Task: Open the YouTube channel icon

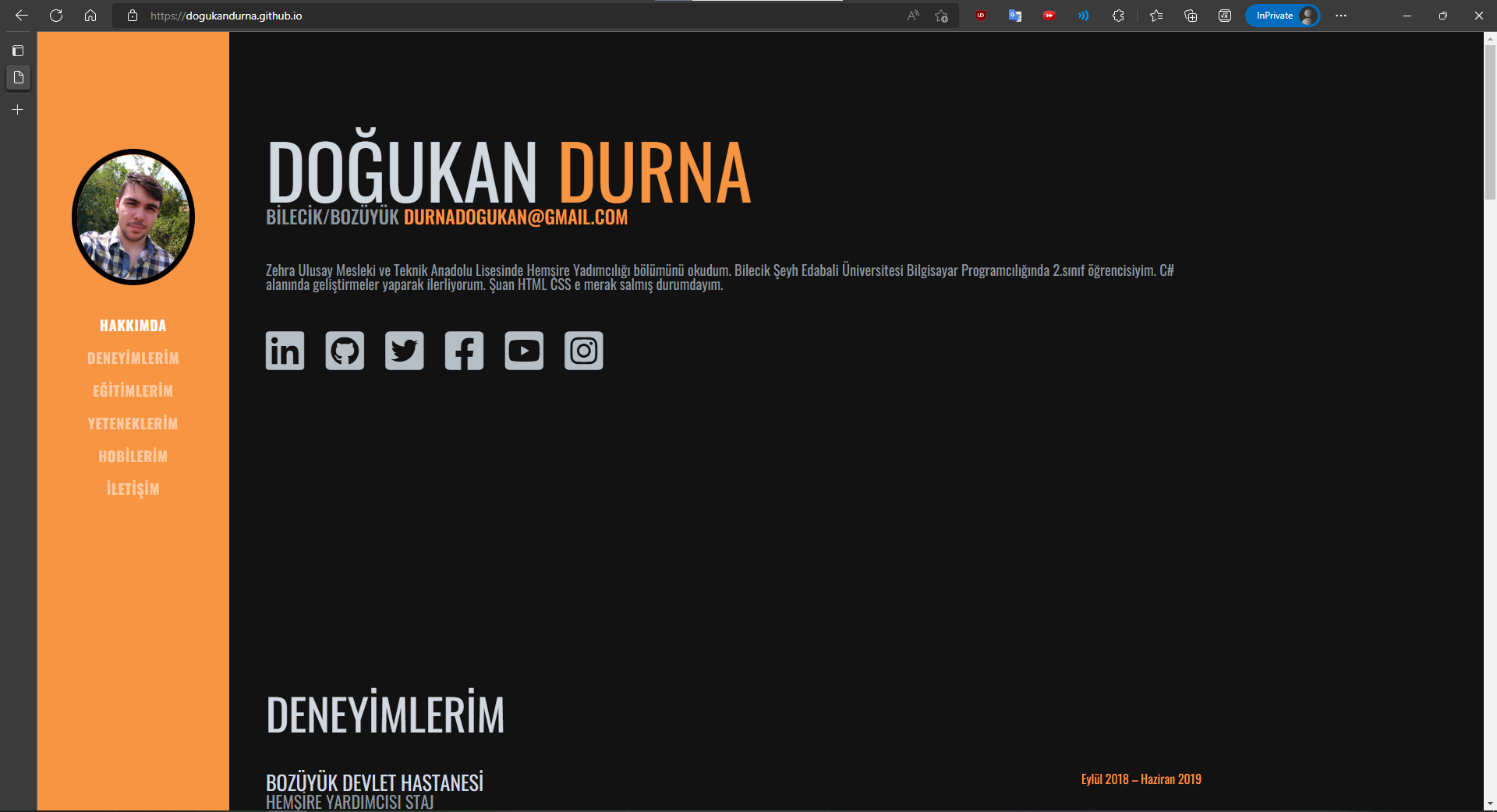Action: pyautogui.click(x=524, y=351)
